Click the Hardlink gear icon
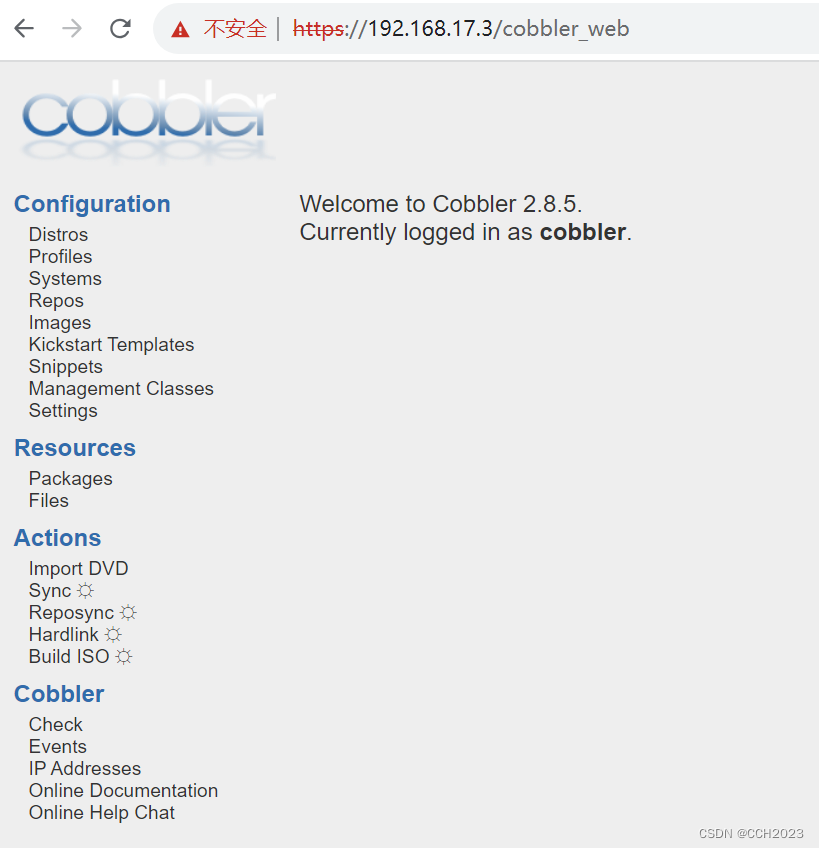This screenshot has width=819, height=848. (x=113, y=634)
